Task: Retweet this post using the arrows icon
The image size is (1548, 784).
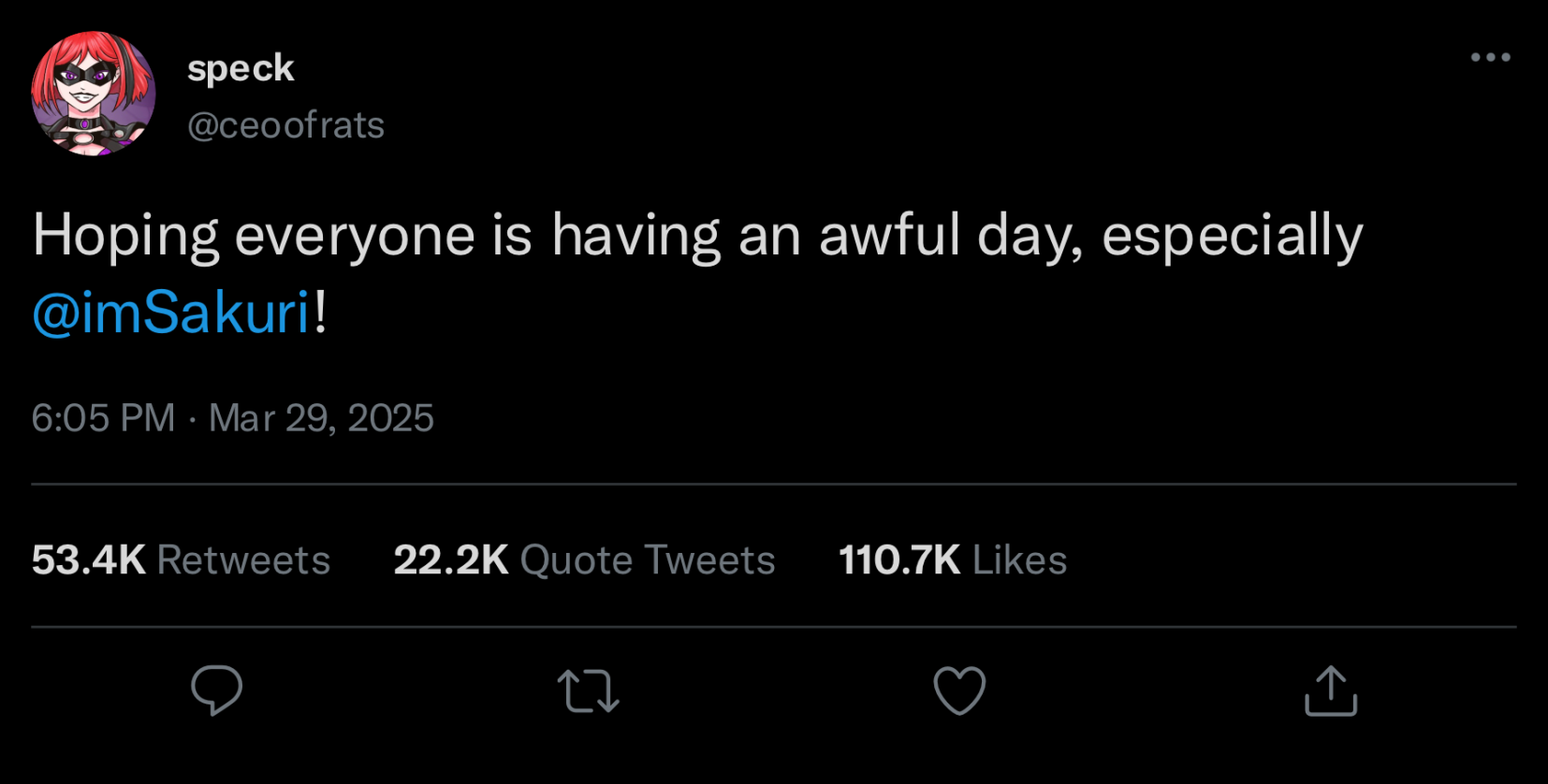Action: click(588, 690)
